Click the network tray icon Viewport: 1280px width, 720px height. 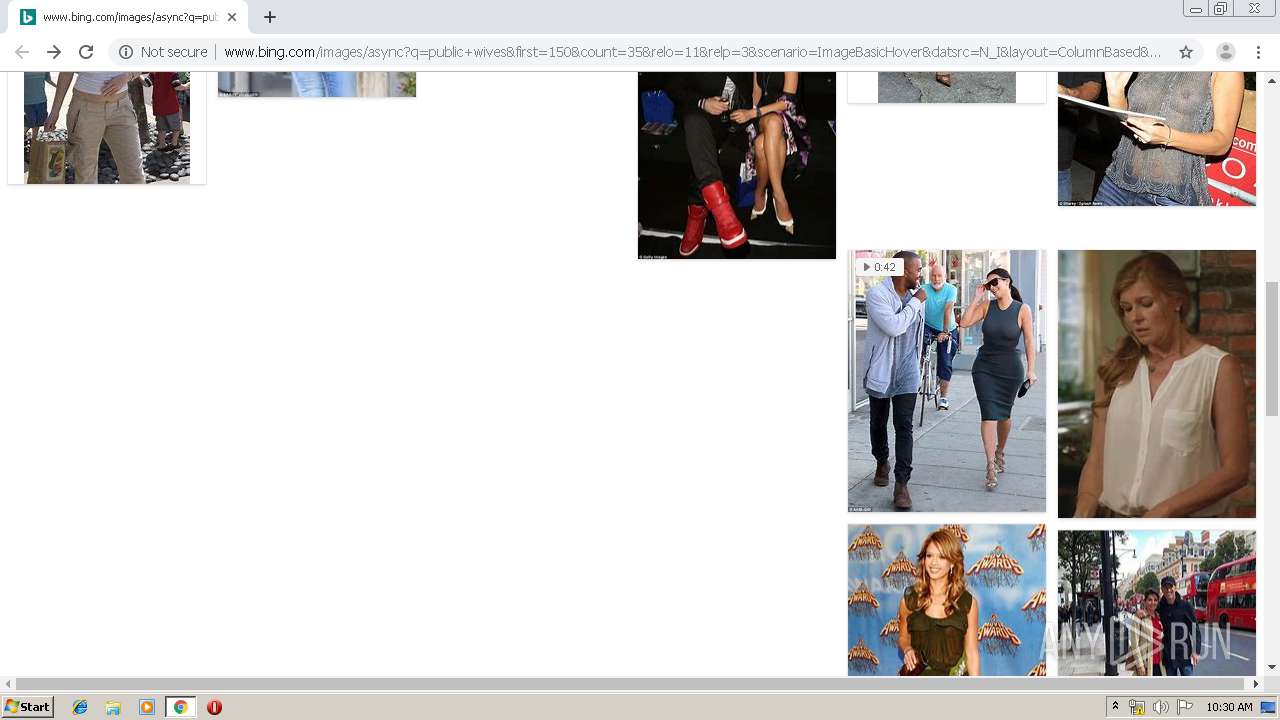pos(1137,707)
